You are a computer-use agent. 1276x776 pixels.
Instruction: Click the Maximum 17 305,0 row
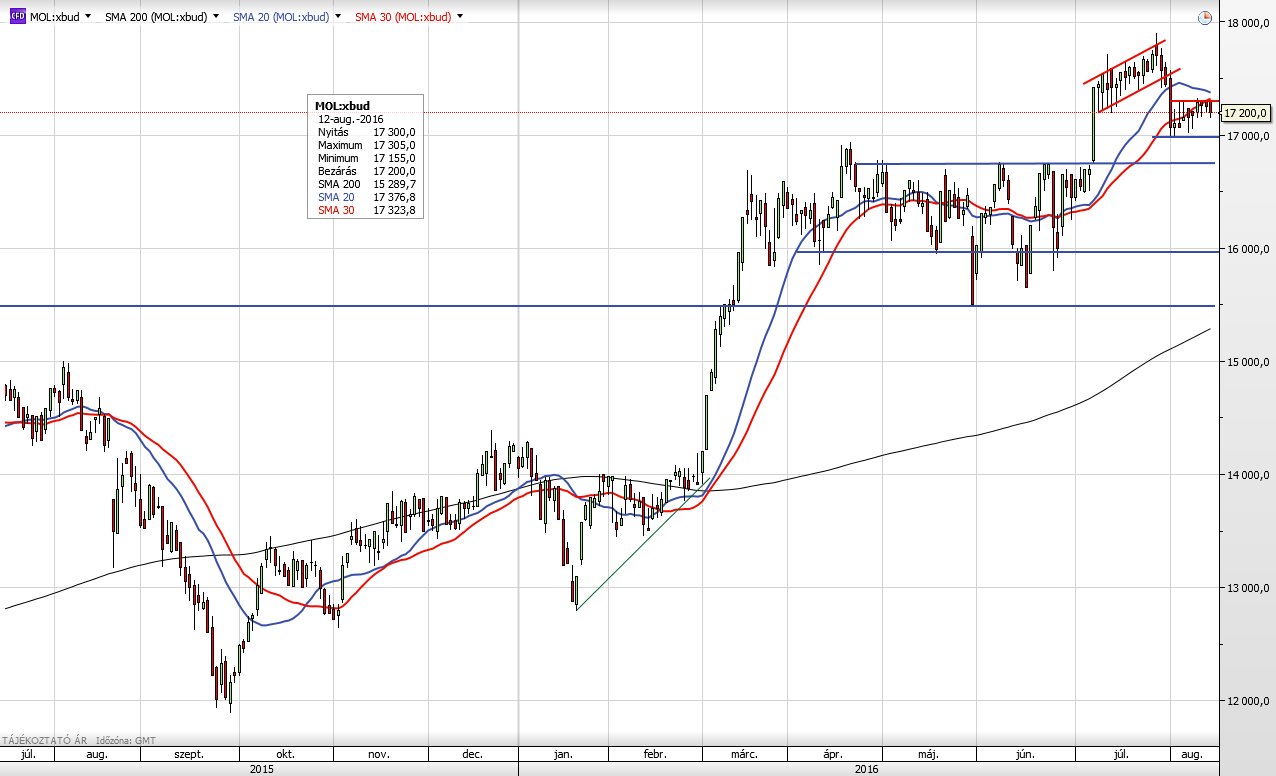(366, 145)
